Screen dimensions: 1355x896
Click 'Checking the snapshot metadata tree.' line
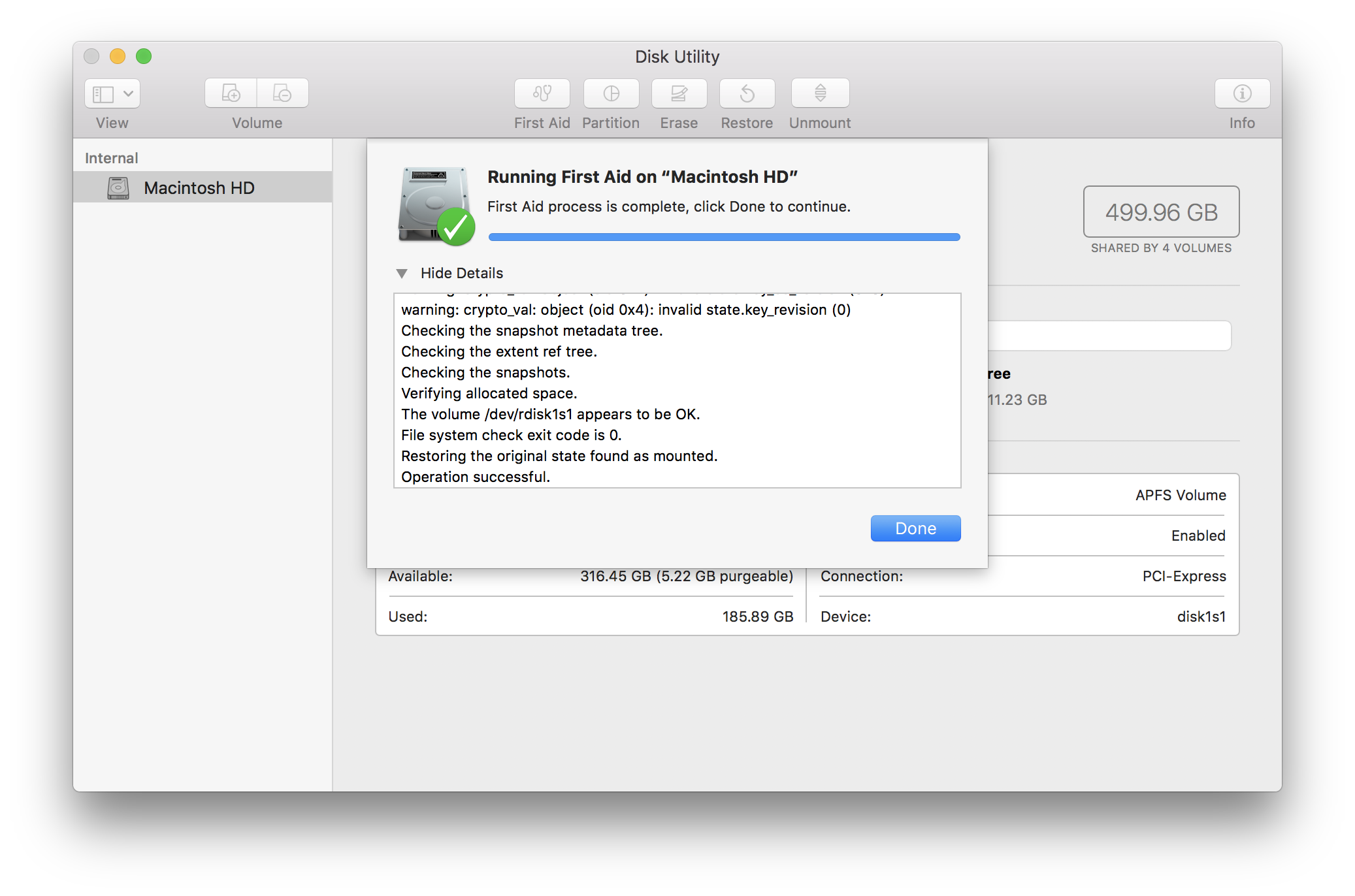[532, 330]
